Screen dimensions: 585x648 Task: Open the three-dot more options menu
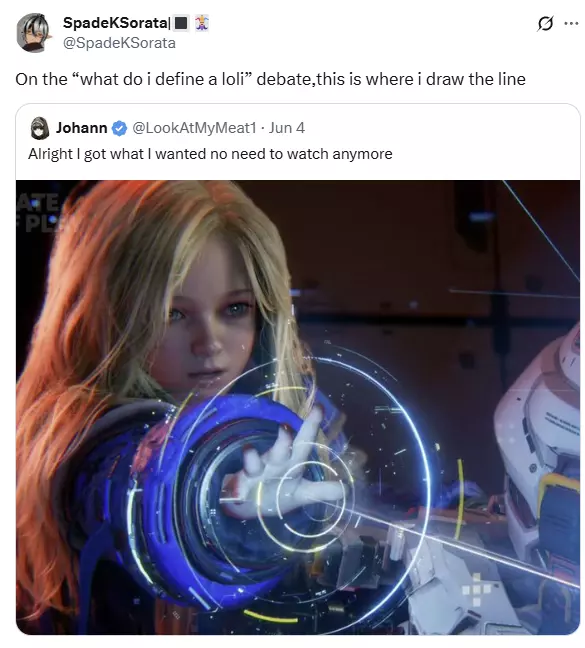(571, 24)
